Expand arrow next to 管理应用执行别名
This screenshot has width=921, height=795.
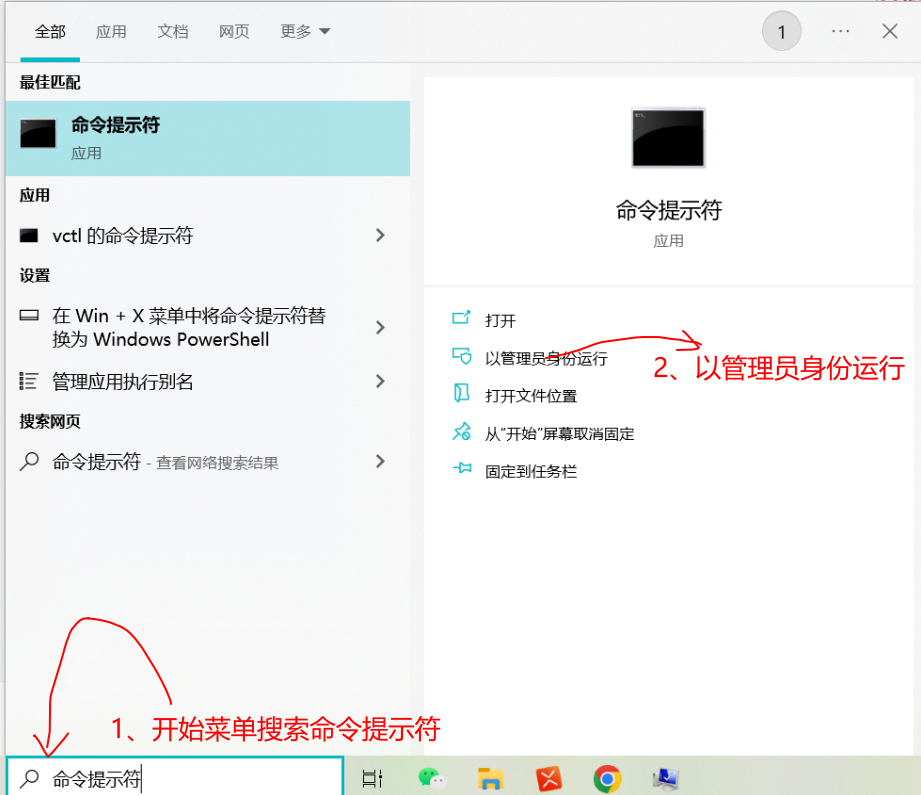(x=380, y=381)
